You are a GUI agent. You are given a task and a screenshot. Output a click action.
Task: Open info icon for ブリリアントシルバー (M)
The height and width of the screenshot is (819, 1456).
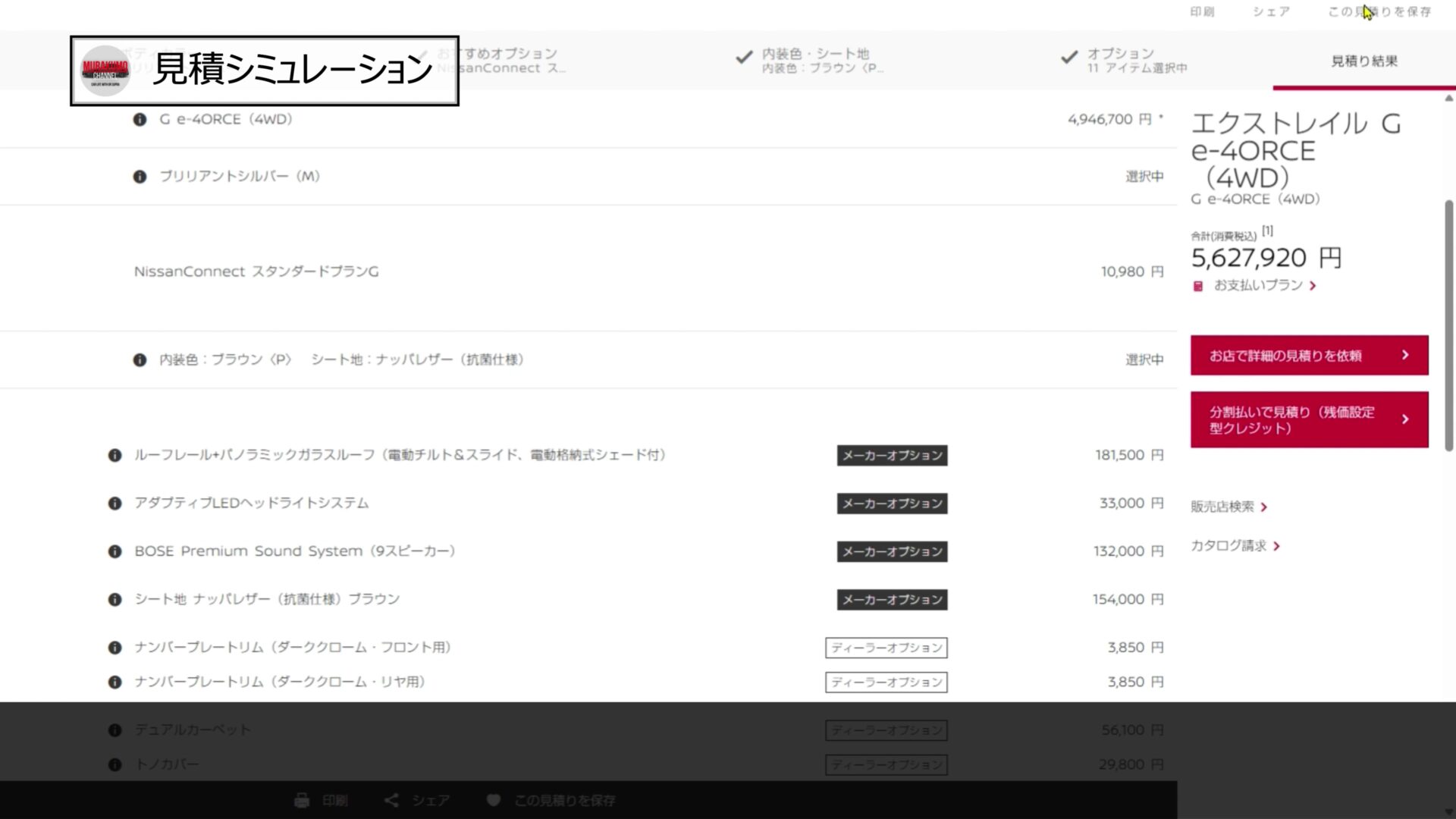point(140,177)
